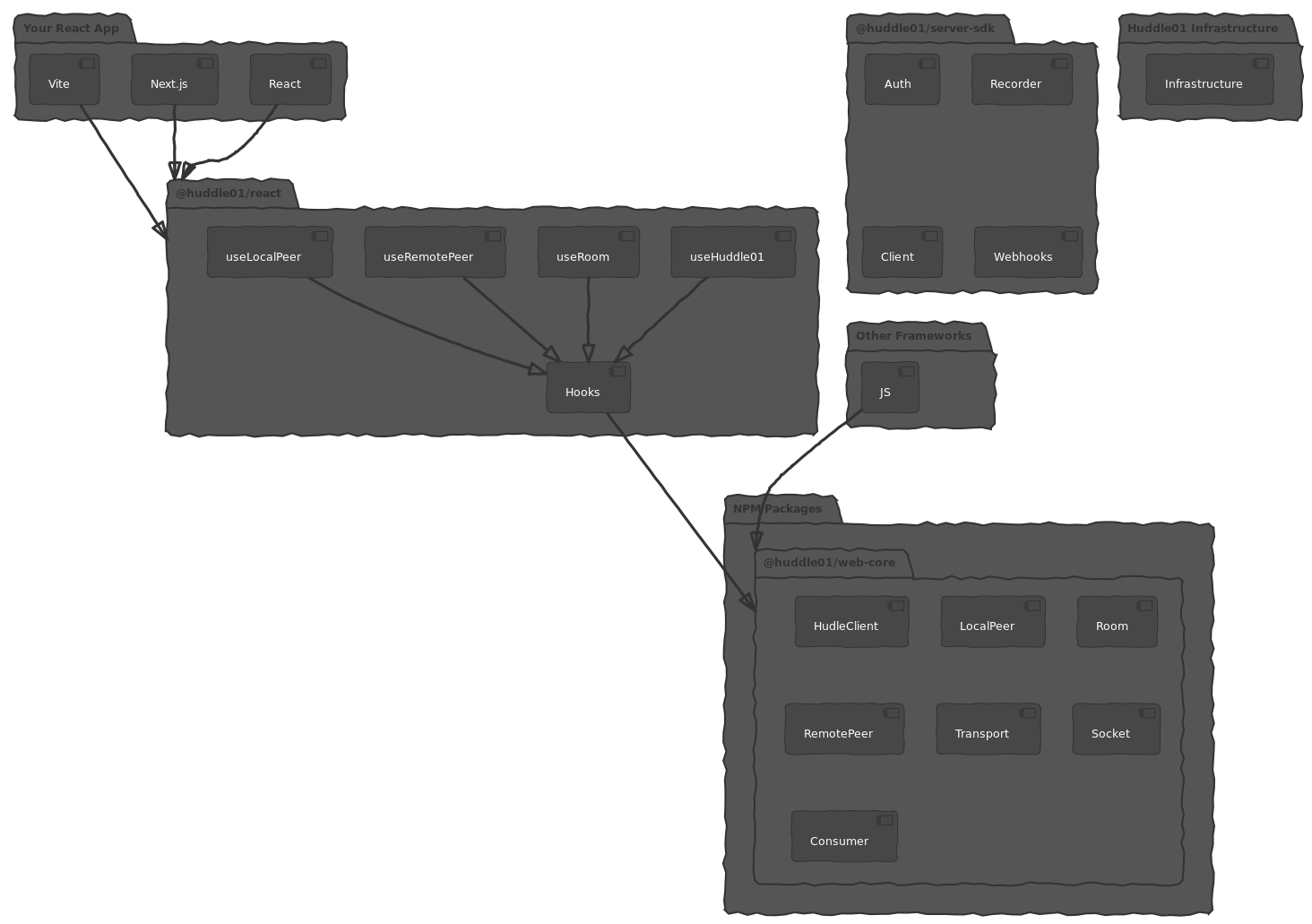Click the '@huddle01/web-core' package label
The height and width of the screenshot is (924, 1312).
[x=829, y=563]
